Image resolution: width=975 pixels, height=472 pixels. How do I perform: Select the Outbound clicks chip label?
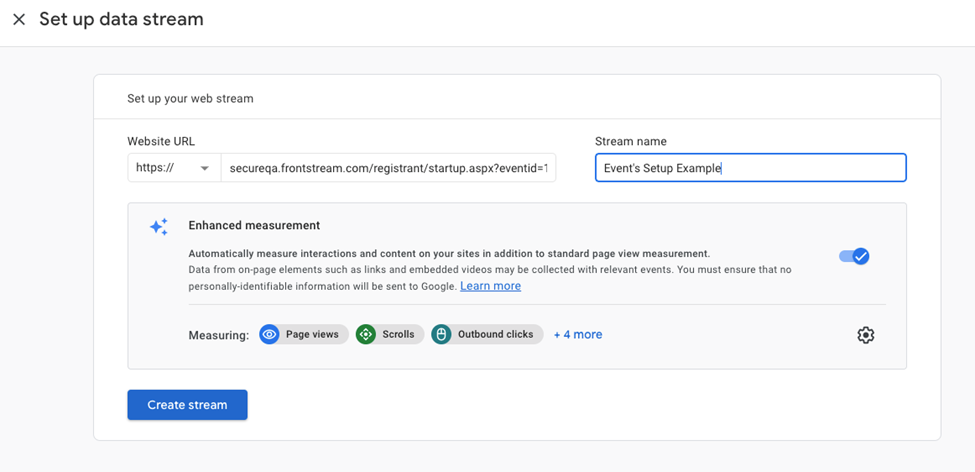tap(496, 335)
